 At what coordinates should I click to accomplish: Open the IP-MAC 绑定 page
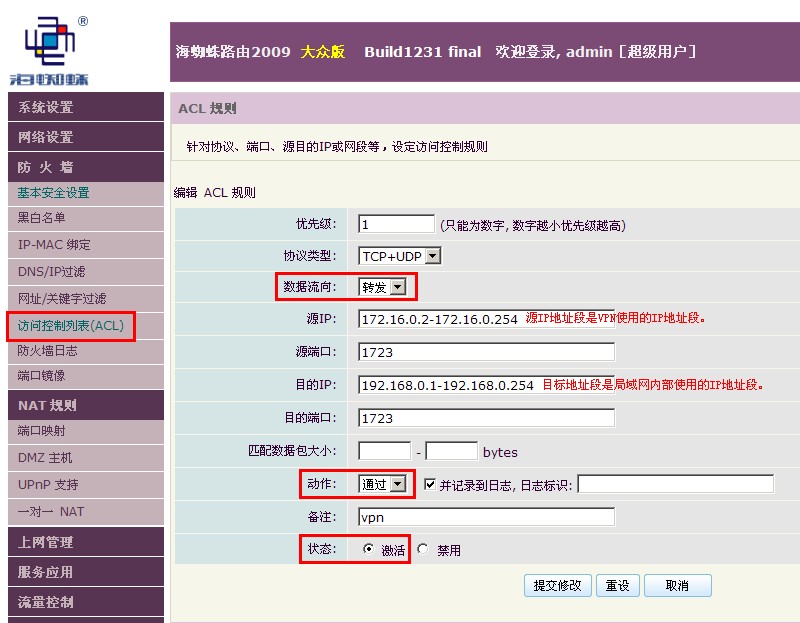[86, 245]
